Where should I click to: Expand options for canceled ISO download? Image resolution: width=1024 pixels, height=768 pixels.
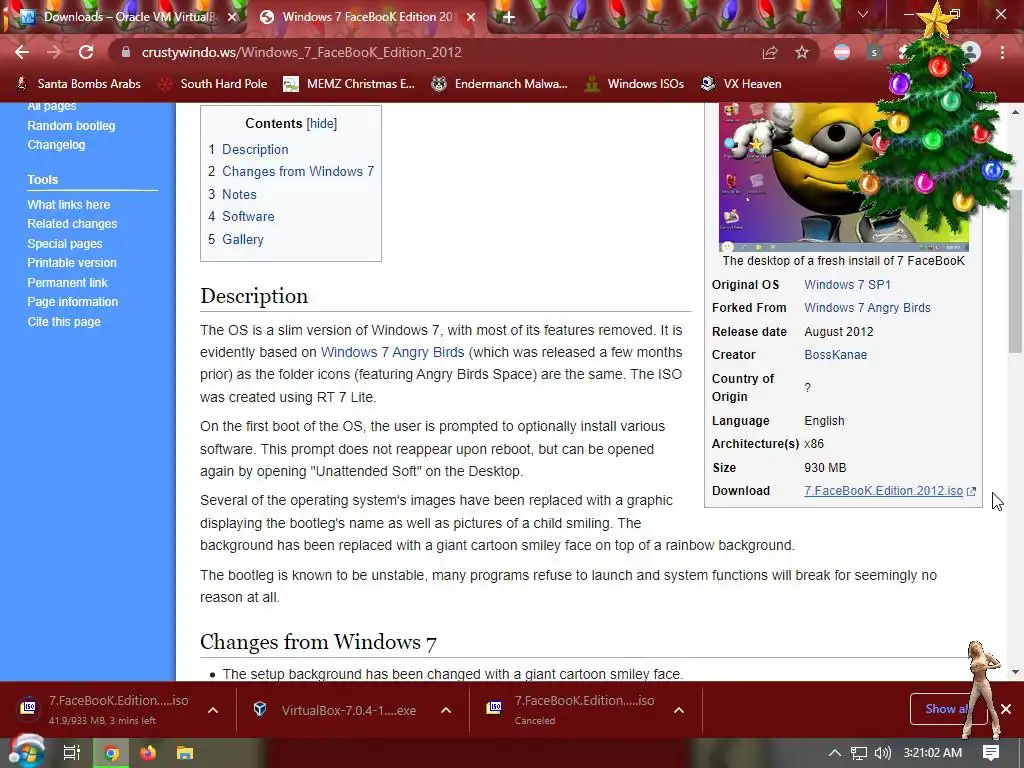pyautogui.click(x=679, y=710)
